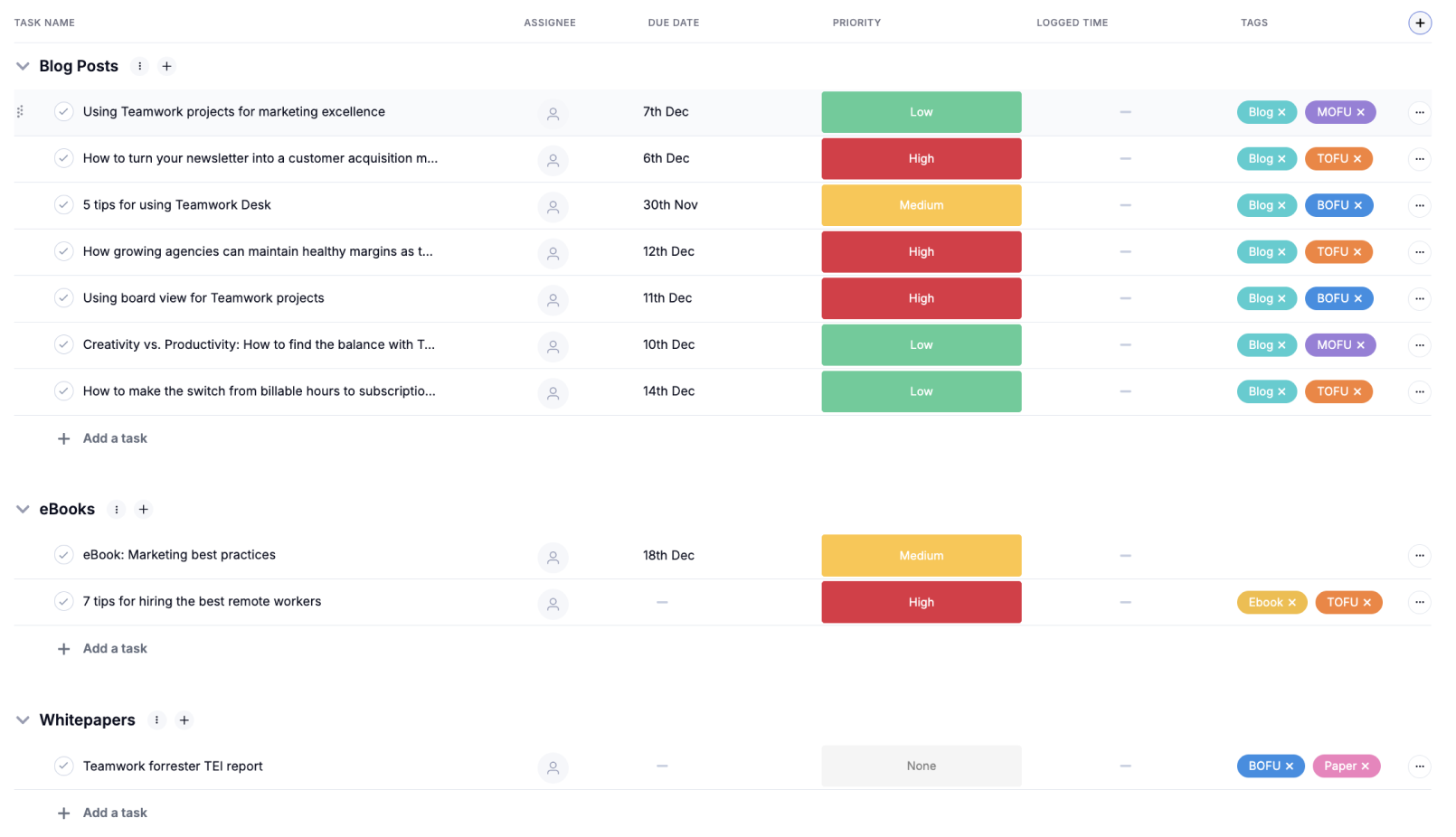Change Medium priority on 'eBook: Marketing best practices'
This screenshot has height=837, width=1456.
921,556
